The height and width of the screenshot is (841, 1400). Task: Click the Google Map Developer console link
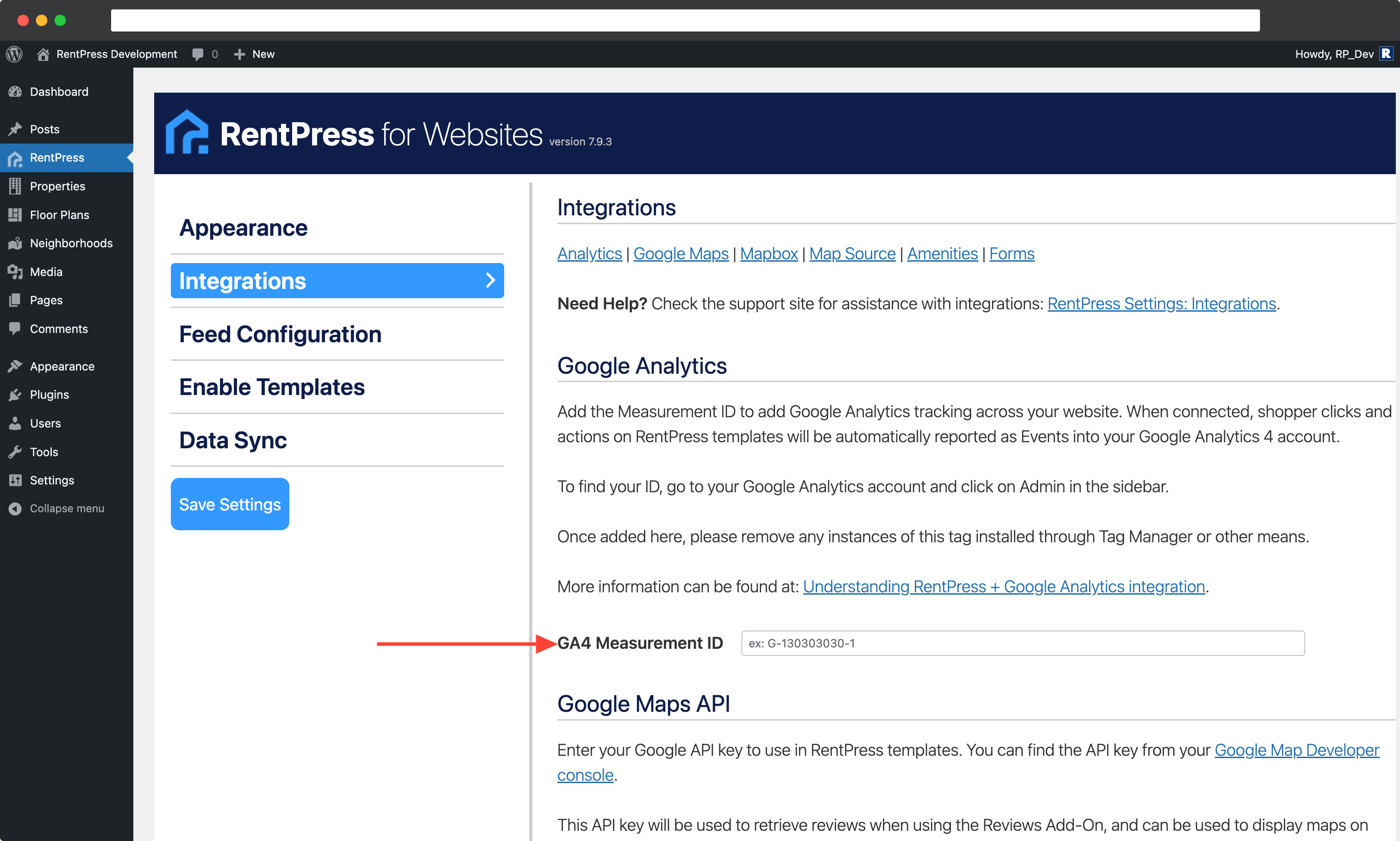pos(1296,750)
